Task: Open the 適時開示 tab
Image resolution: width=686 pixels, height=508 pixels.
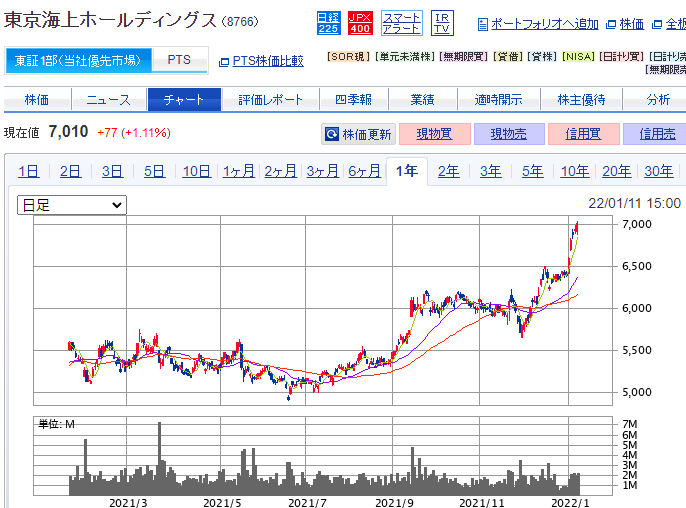Action: click(x=499, y=100)
